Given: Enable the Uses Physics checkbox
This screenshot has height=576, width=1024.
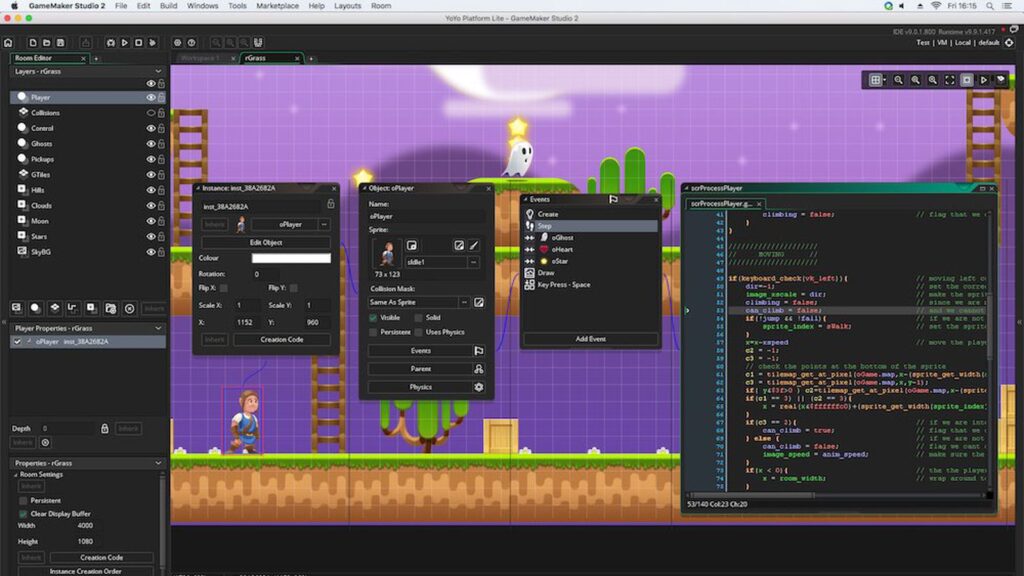Looking at the screenshot, I should pyautogui.click(x=418, y=332).
